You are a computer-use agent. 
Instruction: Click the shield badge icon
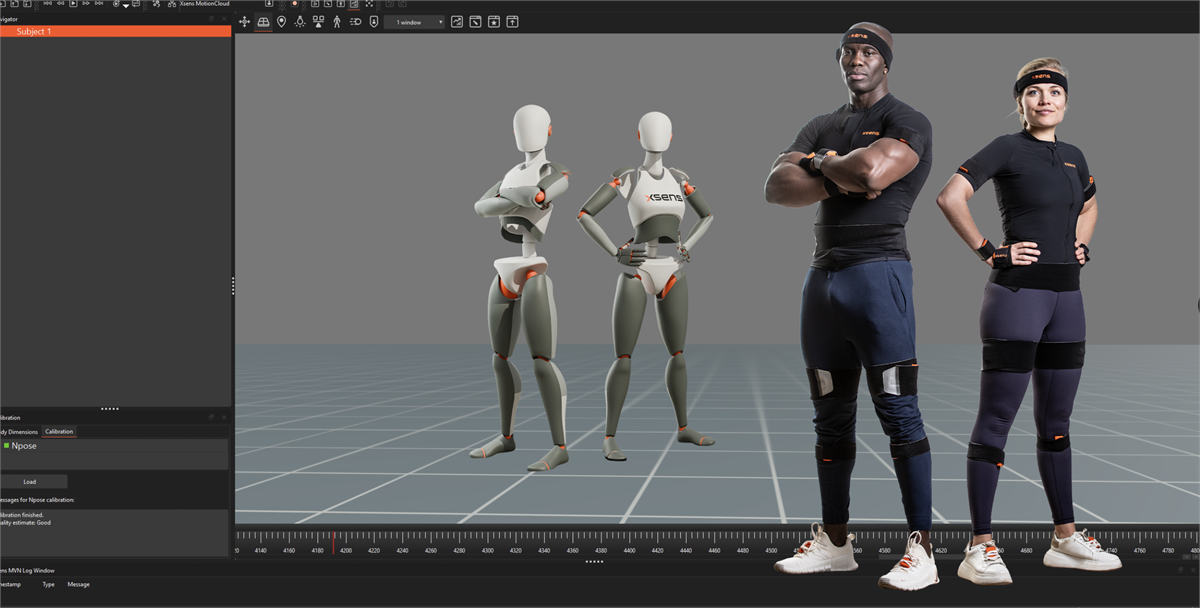[x=373, y=21]
